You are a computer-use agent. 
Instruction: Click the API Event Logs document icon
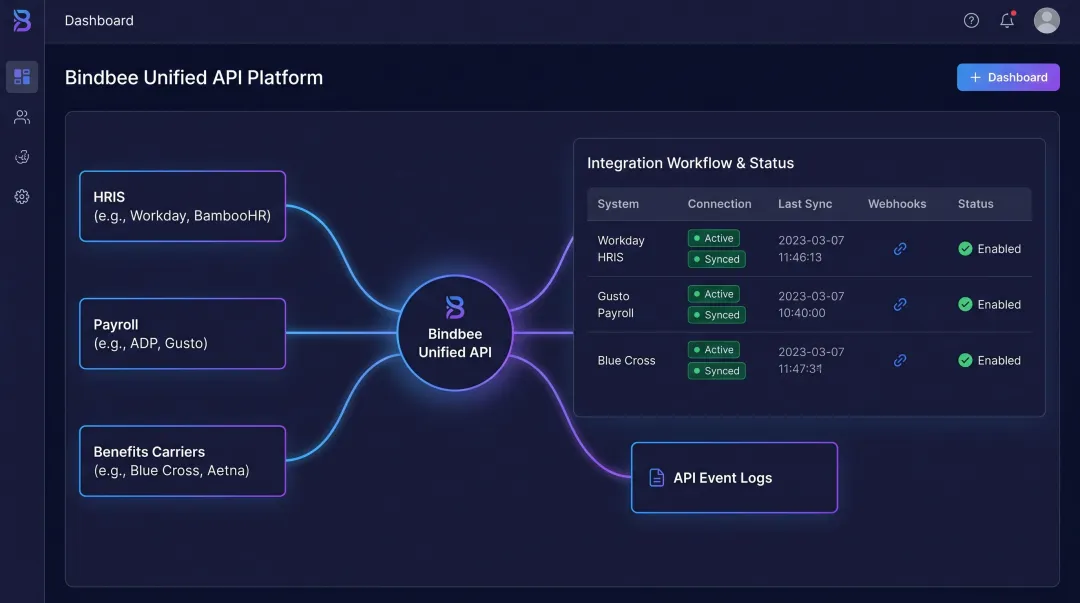pos(656,478)
